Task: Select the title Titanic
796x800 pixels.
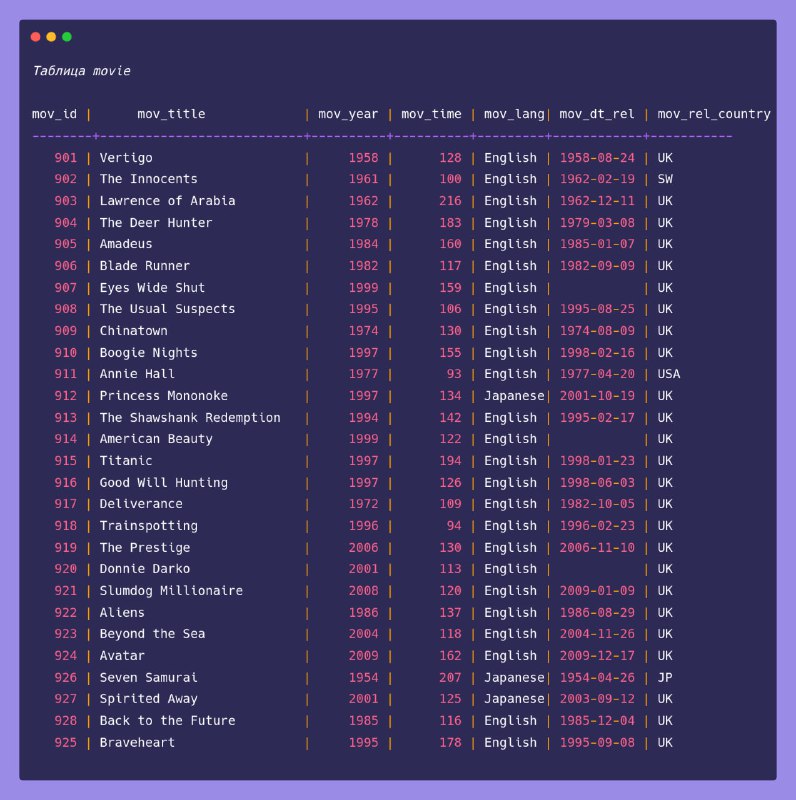Action: [126, 461]
